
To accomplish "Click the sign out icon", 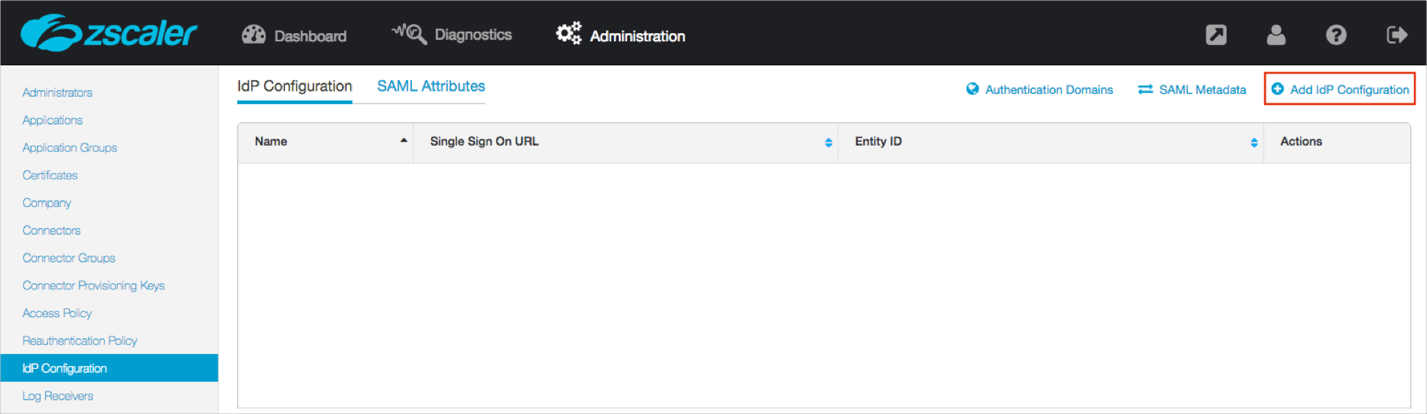I will 1397,35.
